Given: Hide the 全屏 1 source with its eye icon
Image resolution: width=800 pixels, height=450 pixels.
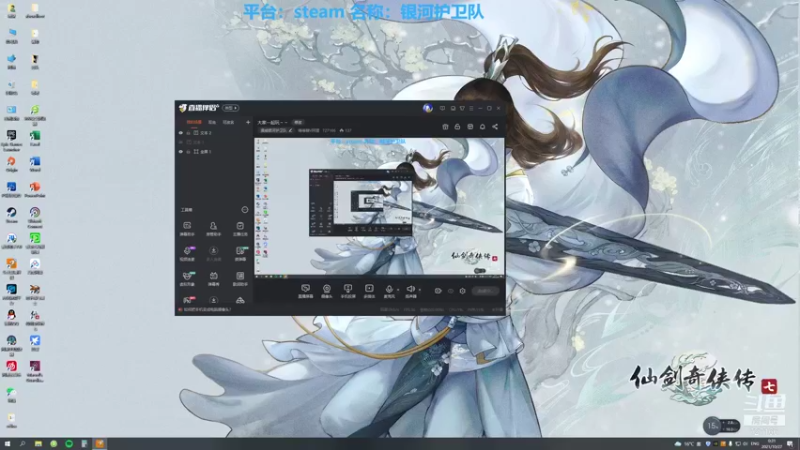Looking at the screenshot, I should pos(181,152).
